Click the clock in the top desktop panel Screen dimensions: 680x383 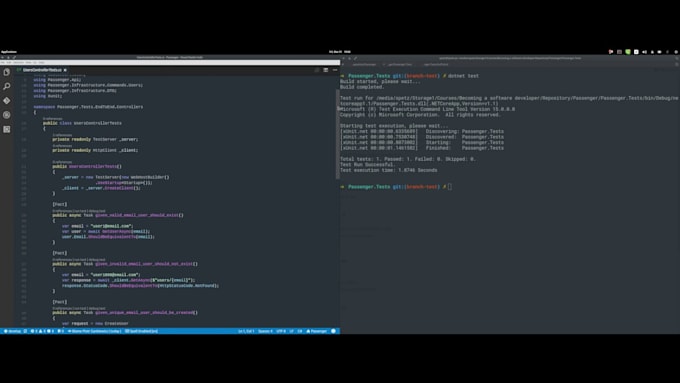pos(340,52)
